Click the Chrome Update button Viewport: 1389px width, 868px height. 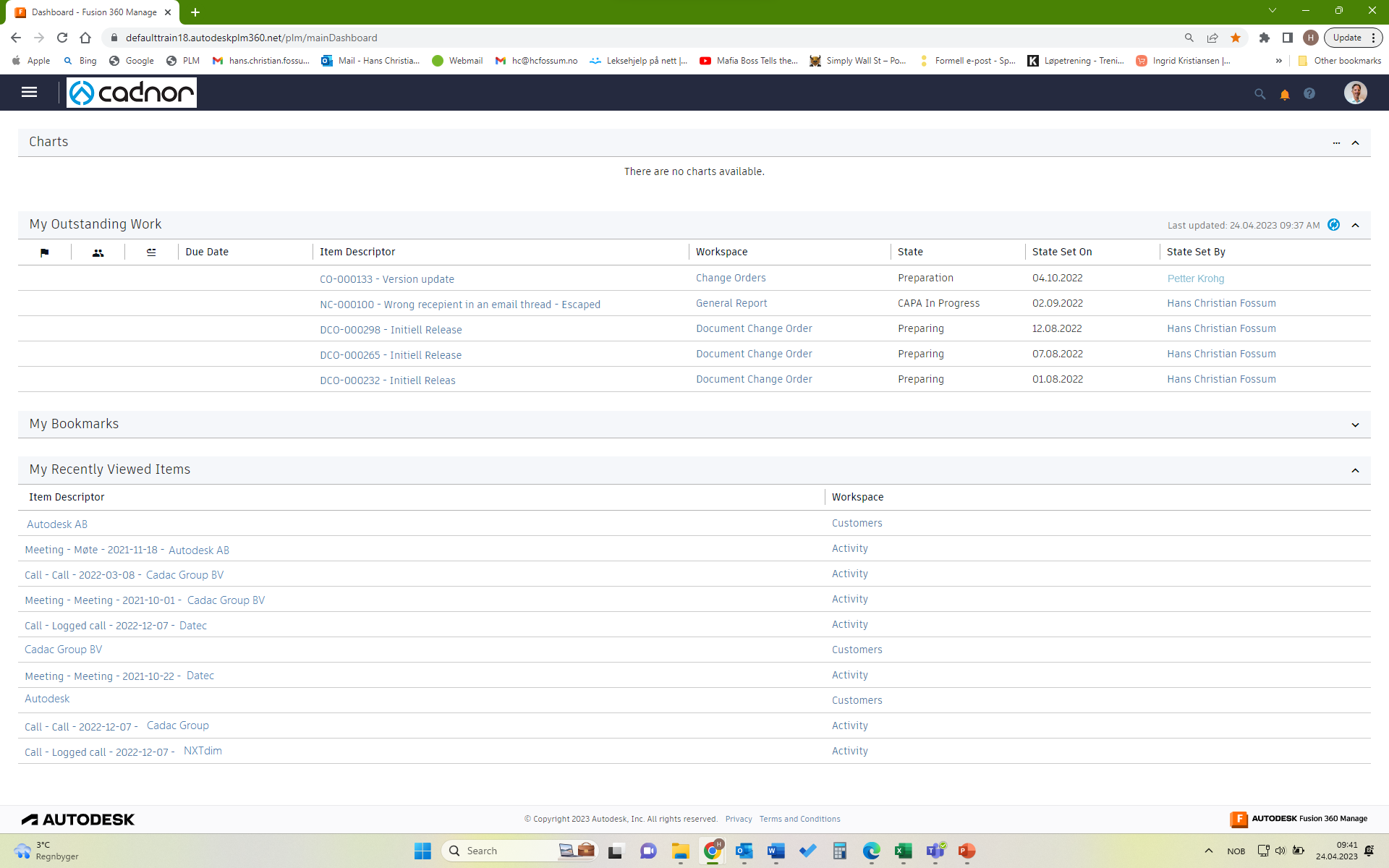click(x=1346, y=38)
